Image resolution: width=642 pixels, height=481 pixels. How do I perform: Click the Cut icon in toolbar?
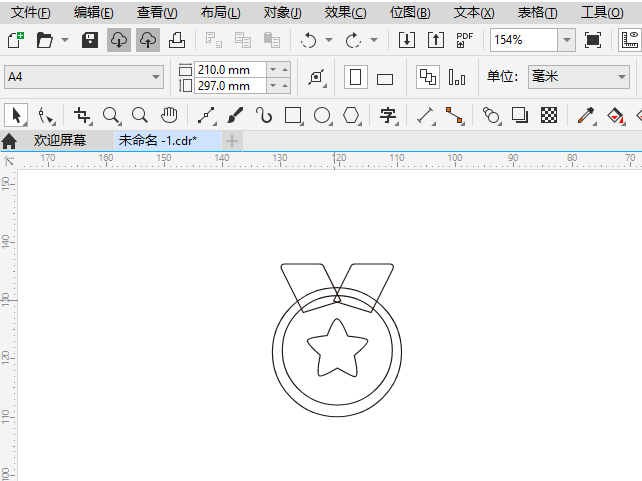214,40
